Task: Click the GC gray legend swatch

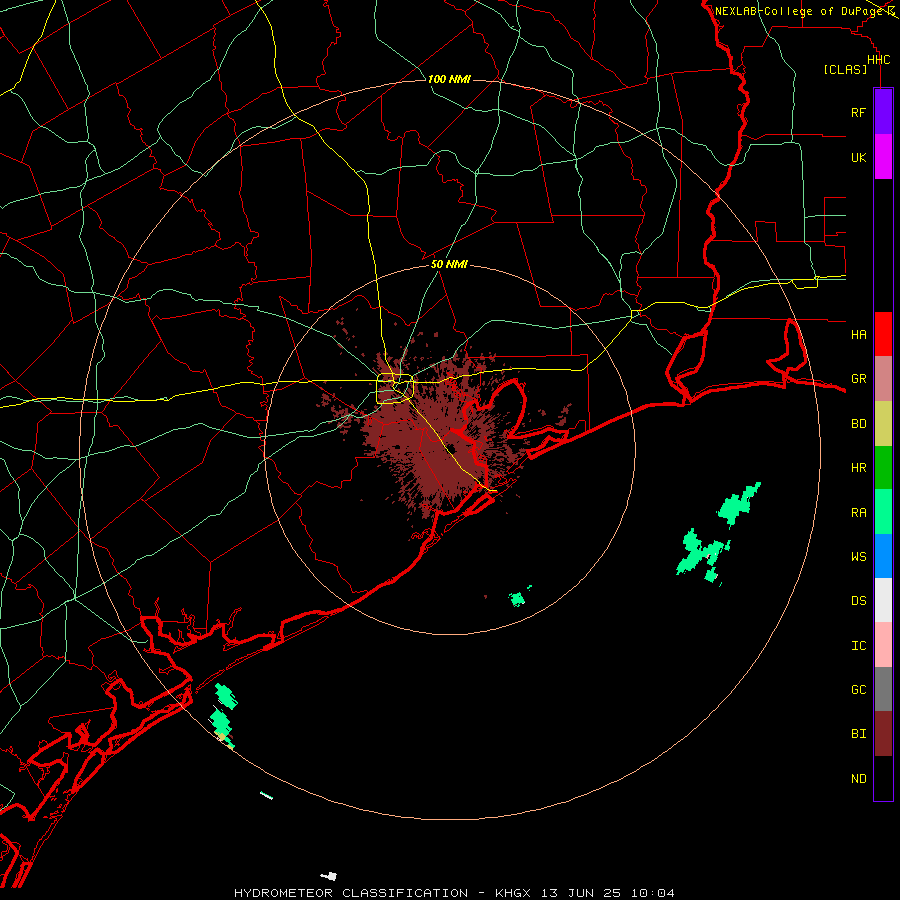Action: 883,689
